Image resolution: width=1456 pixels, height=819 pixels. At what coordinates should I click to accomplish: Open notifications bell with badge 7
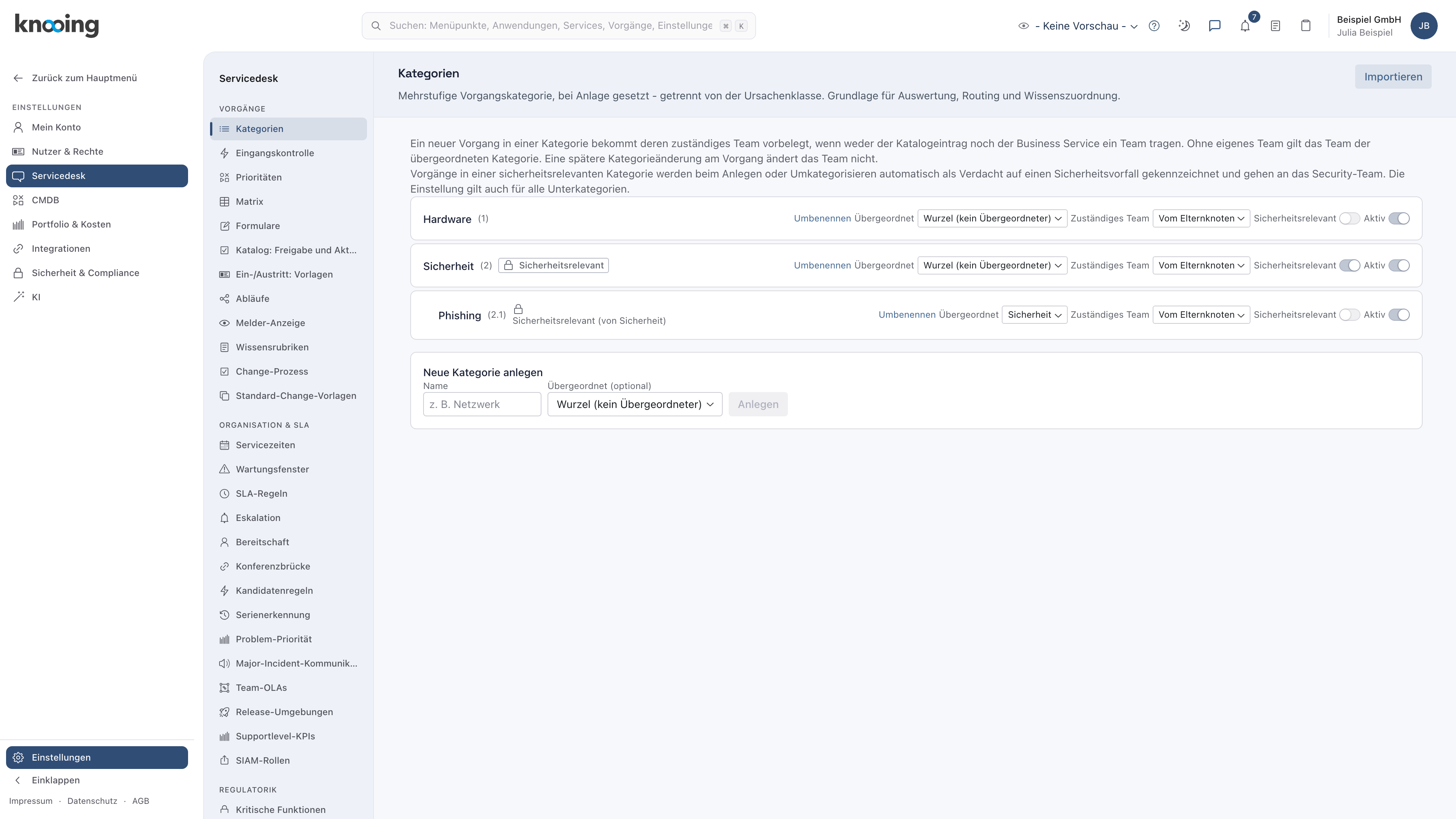pos(1245,26)
